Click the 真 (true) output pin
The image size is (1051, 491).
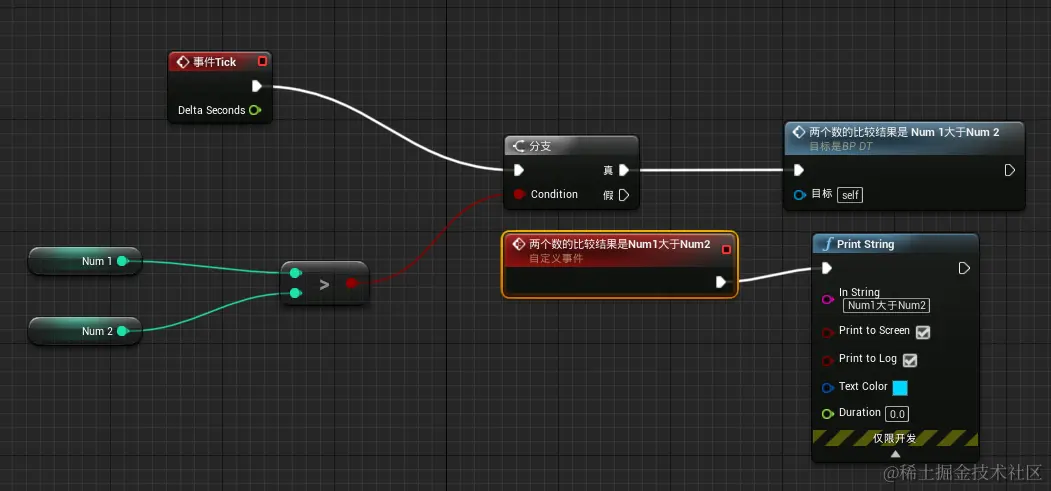pyautogui.click(x=624, y=170)
